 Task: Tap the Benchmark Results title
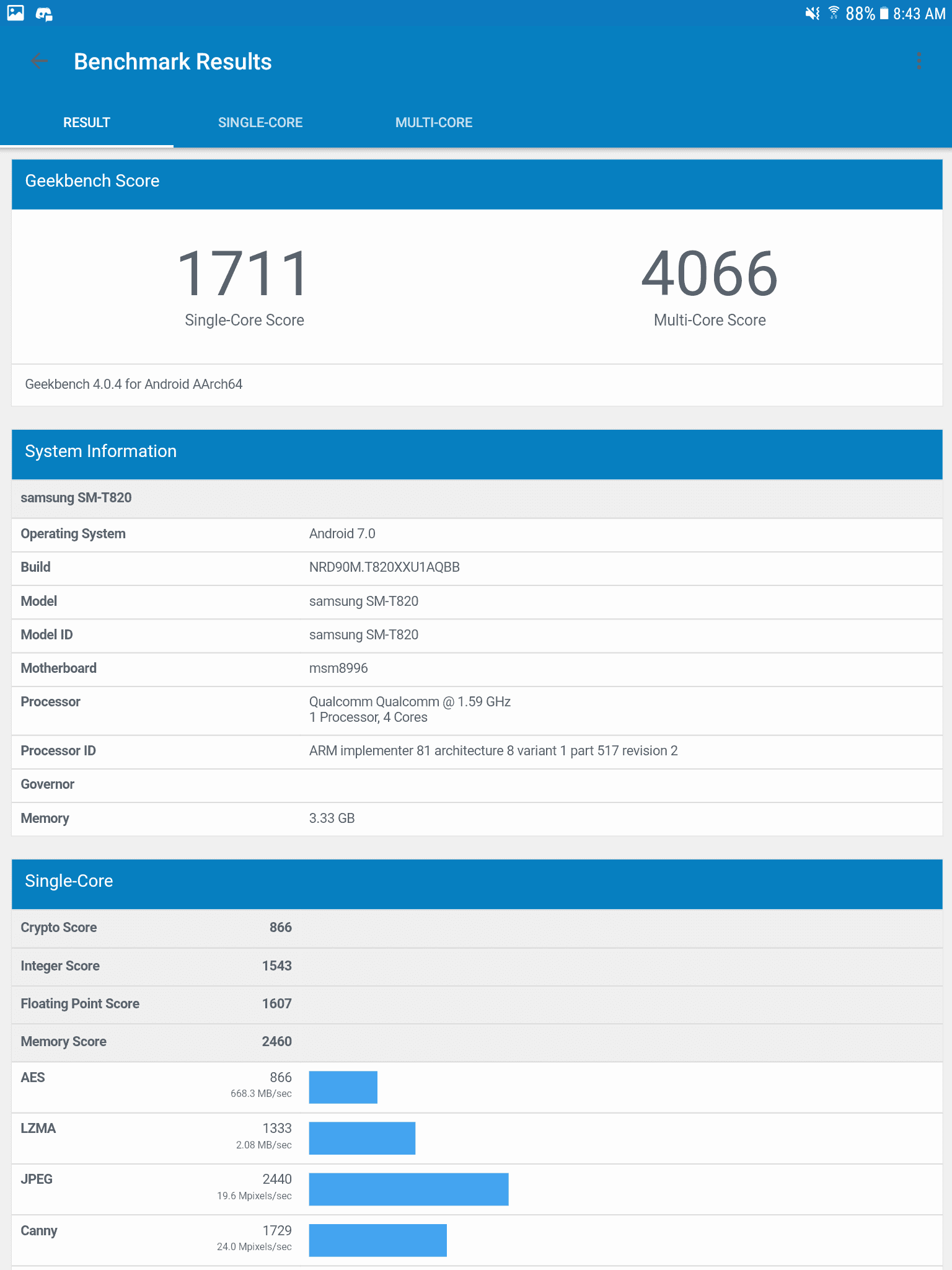click(x=173, y=61)
